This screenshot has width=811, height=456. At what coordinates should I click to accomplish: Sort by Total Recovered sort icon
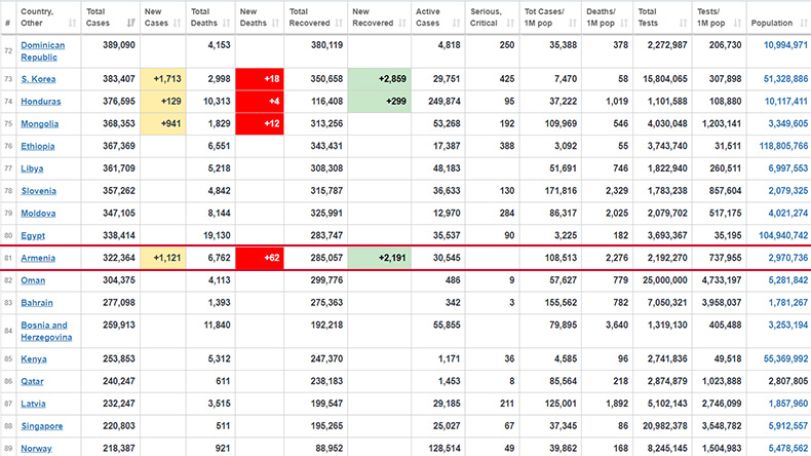point(339,23)
